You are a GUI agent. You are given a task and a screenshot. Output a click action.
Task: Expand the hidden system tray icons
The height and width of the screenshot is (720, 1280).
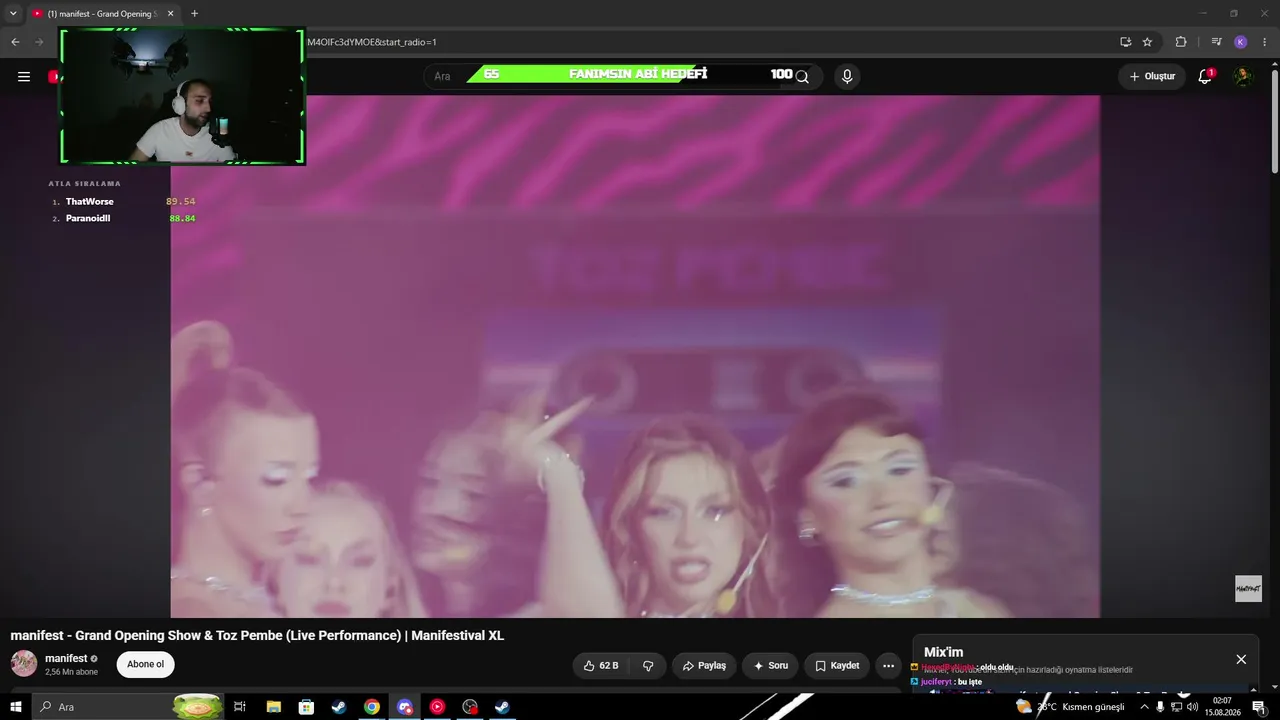(1144, 707)
